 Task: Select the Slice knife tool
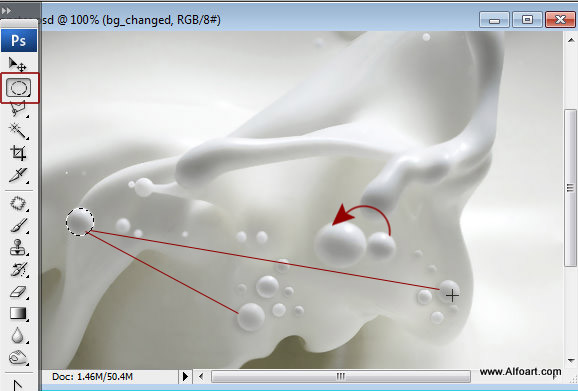click(18, 175)
